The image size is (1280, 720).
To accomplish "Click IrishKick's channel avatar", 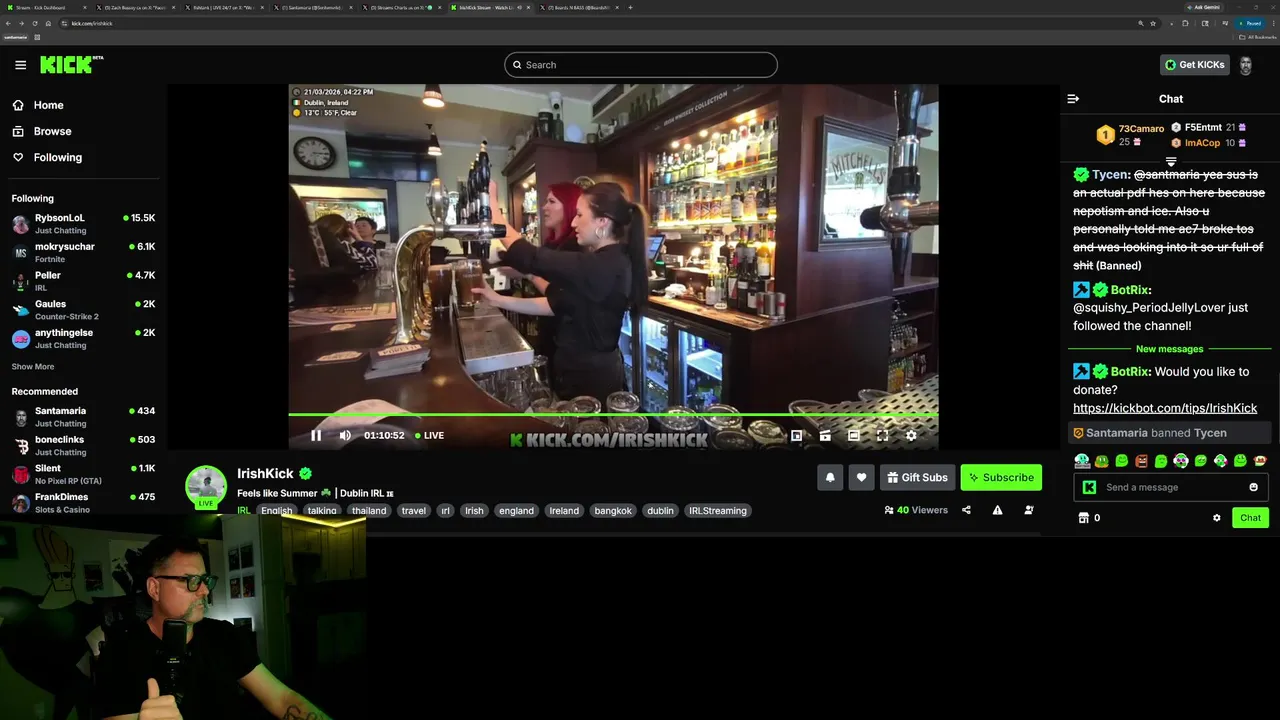I will (206, 486).
